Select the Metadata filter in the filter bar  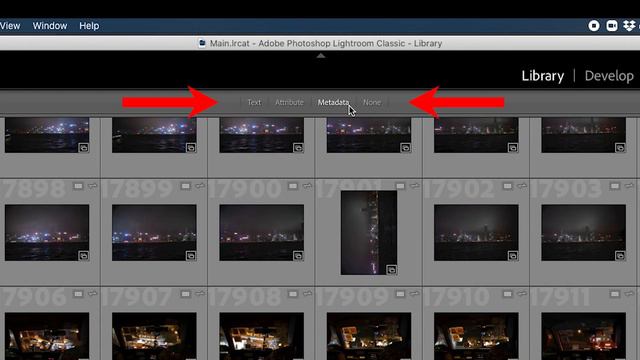333,102
